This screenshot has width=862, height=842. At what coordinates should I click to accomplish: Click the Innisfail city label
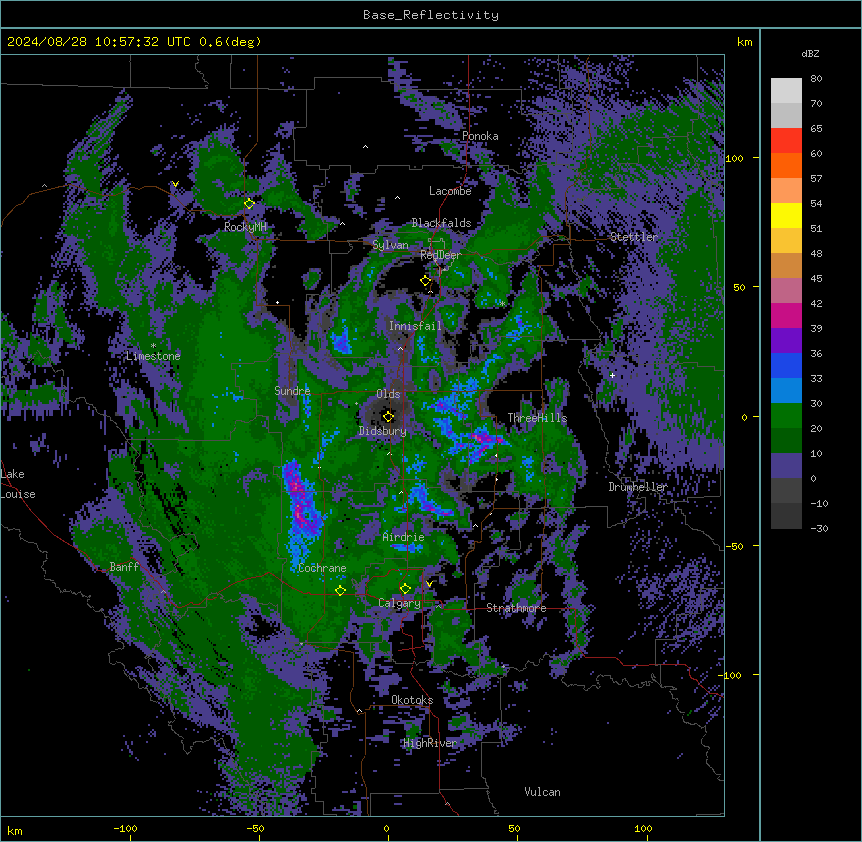click(415, 326)
